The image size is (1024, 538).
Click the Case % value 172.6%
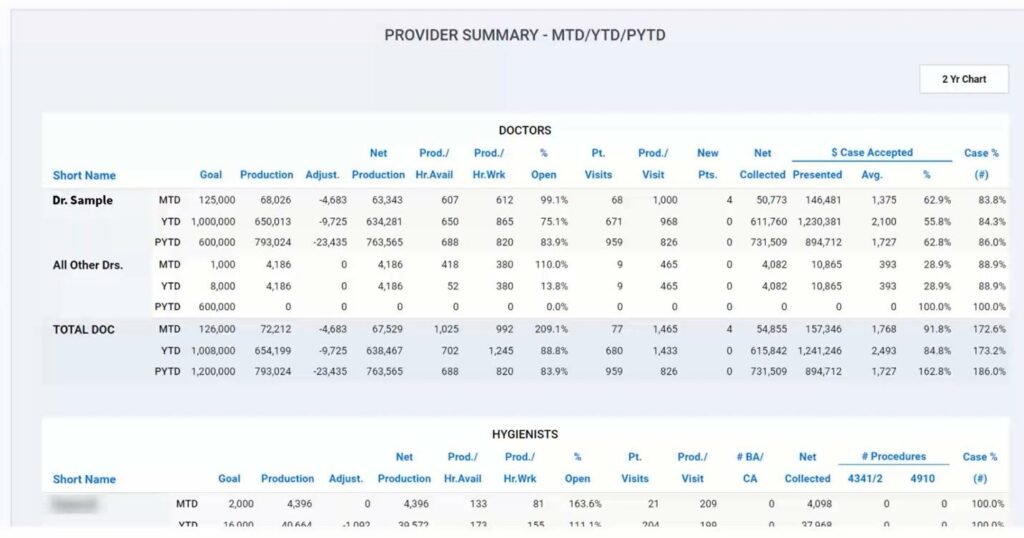coord(989,330)
